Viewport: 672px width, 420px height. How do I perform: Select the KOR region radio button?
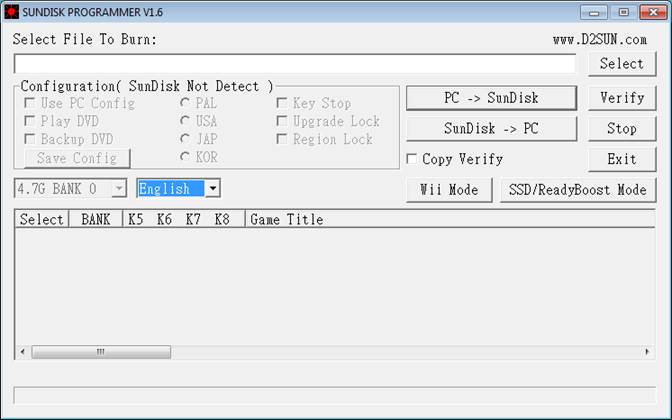point(185,157)
